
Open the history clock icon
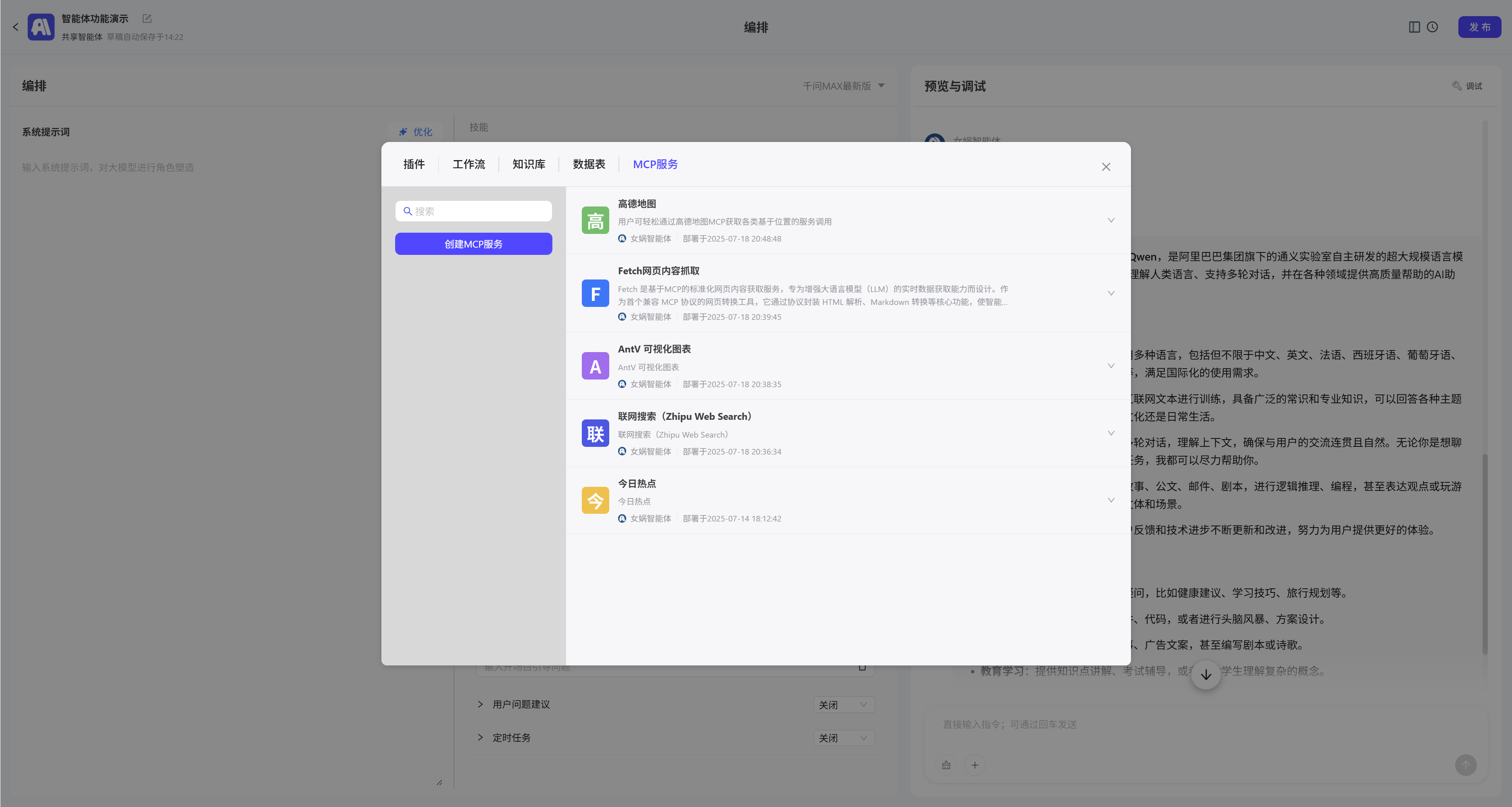point(1432,27)
